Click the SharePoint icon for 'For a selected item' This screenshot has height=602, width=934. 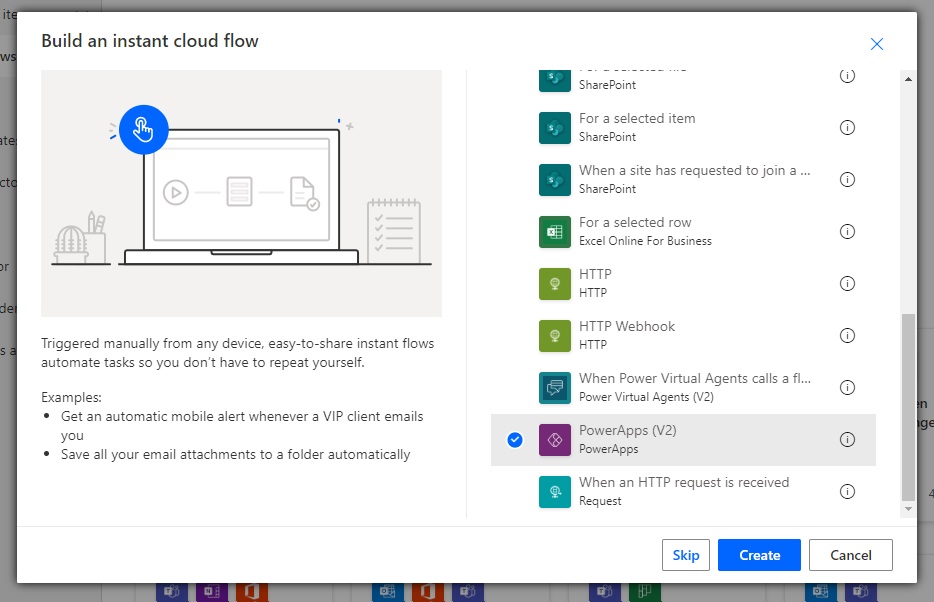554,127
